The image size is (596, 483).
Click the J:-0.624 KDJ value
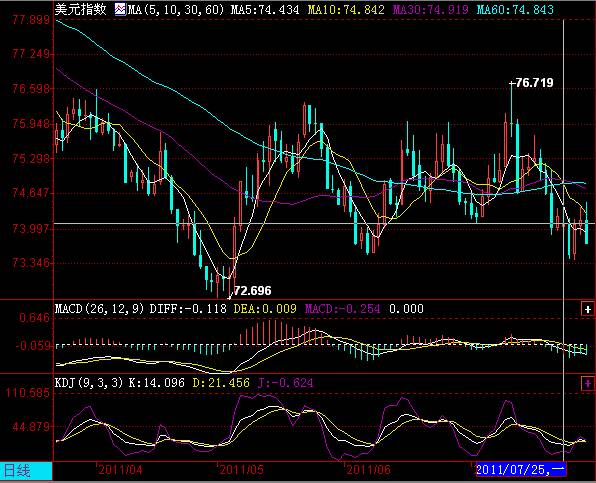point(286,383)
